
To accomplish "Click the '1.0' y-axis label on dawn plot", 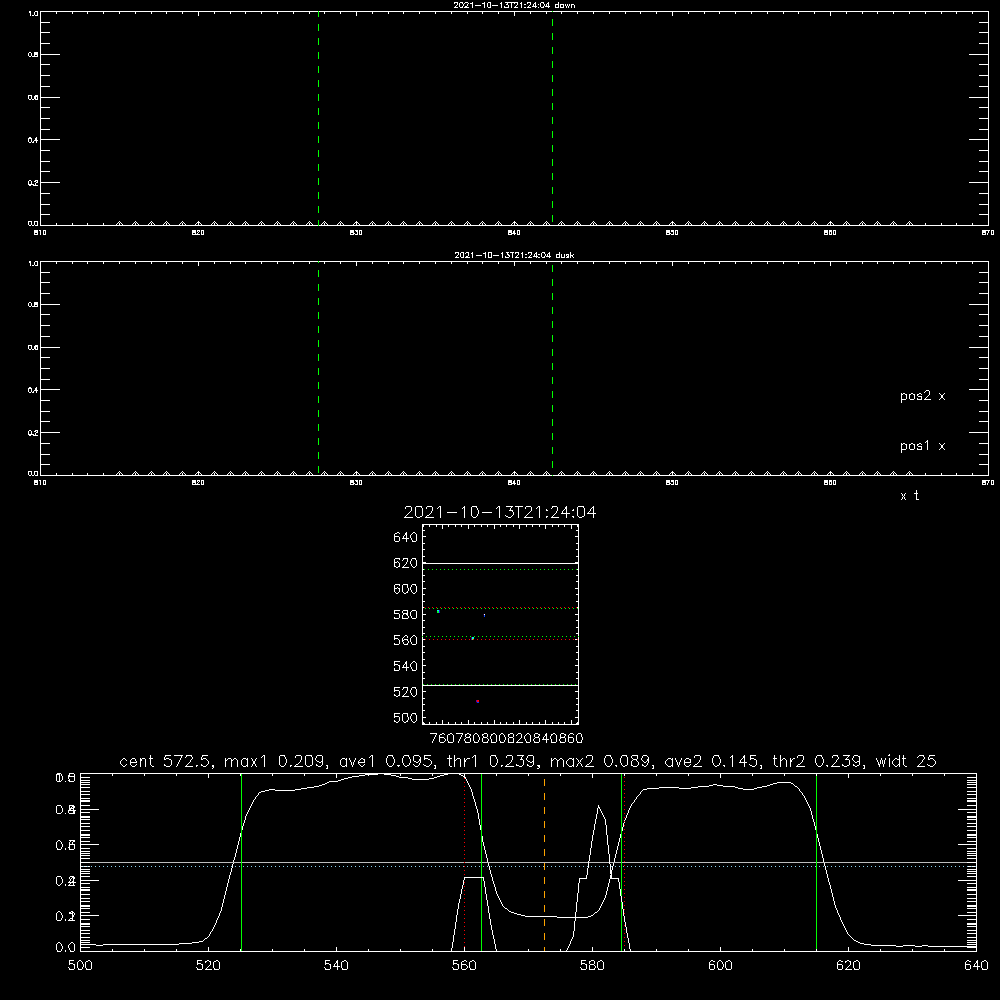I will tap(33, 13).
